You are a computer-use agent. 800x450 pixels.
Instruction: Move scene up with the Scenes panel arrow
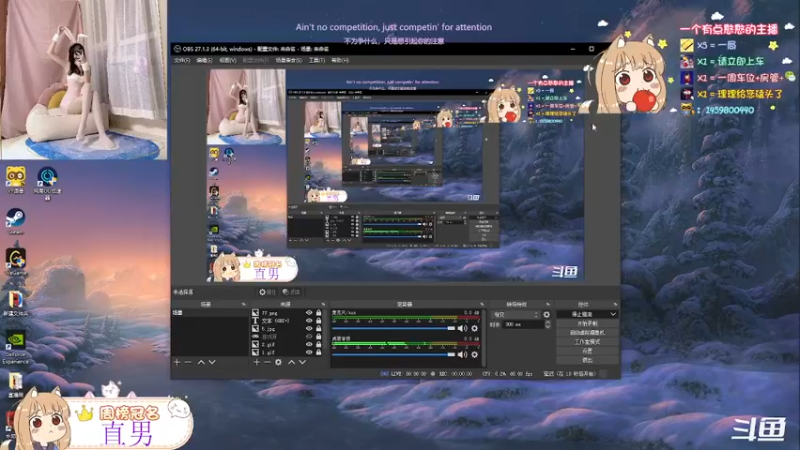pyautogui.click(x=201, y=362)
